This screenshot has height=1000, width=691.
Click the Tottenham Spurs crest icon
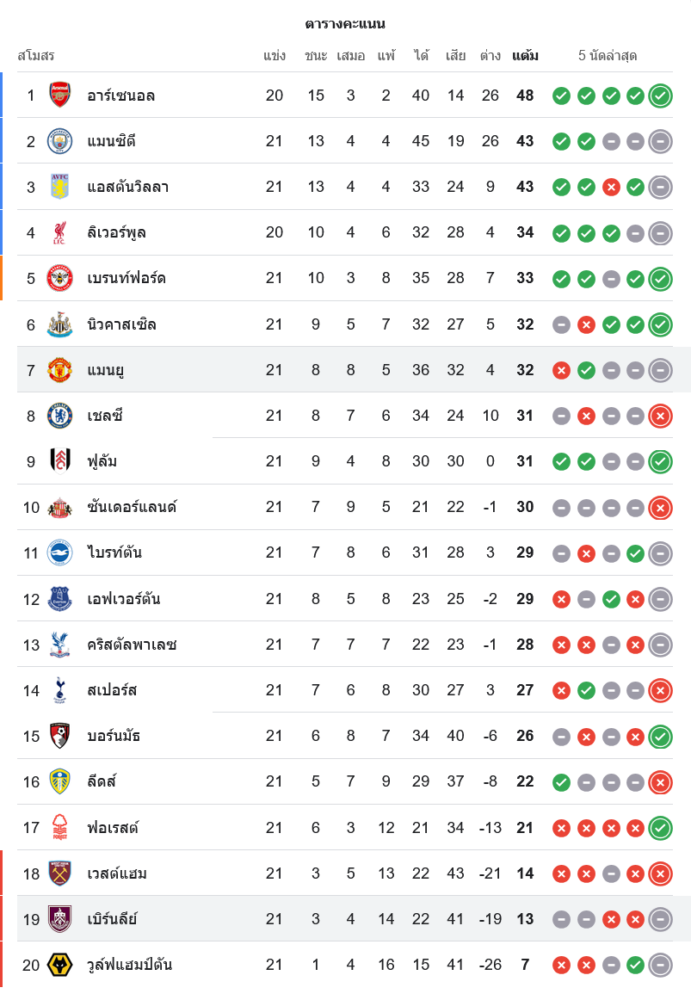(61, 690)
